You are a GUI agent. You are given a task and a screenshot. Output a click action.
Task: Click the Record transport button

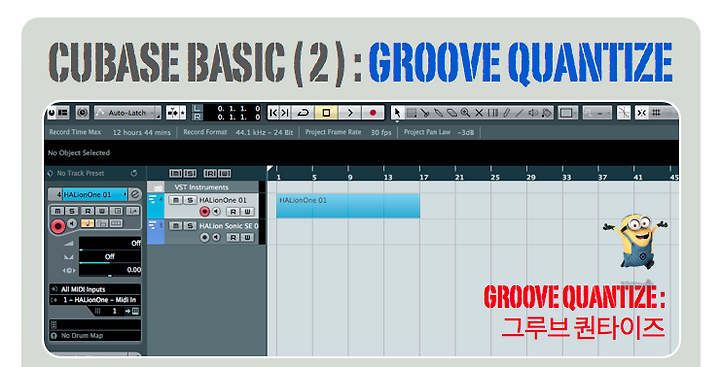click(x=373, y=113)
